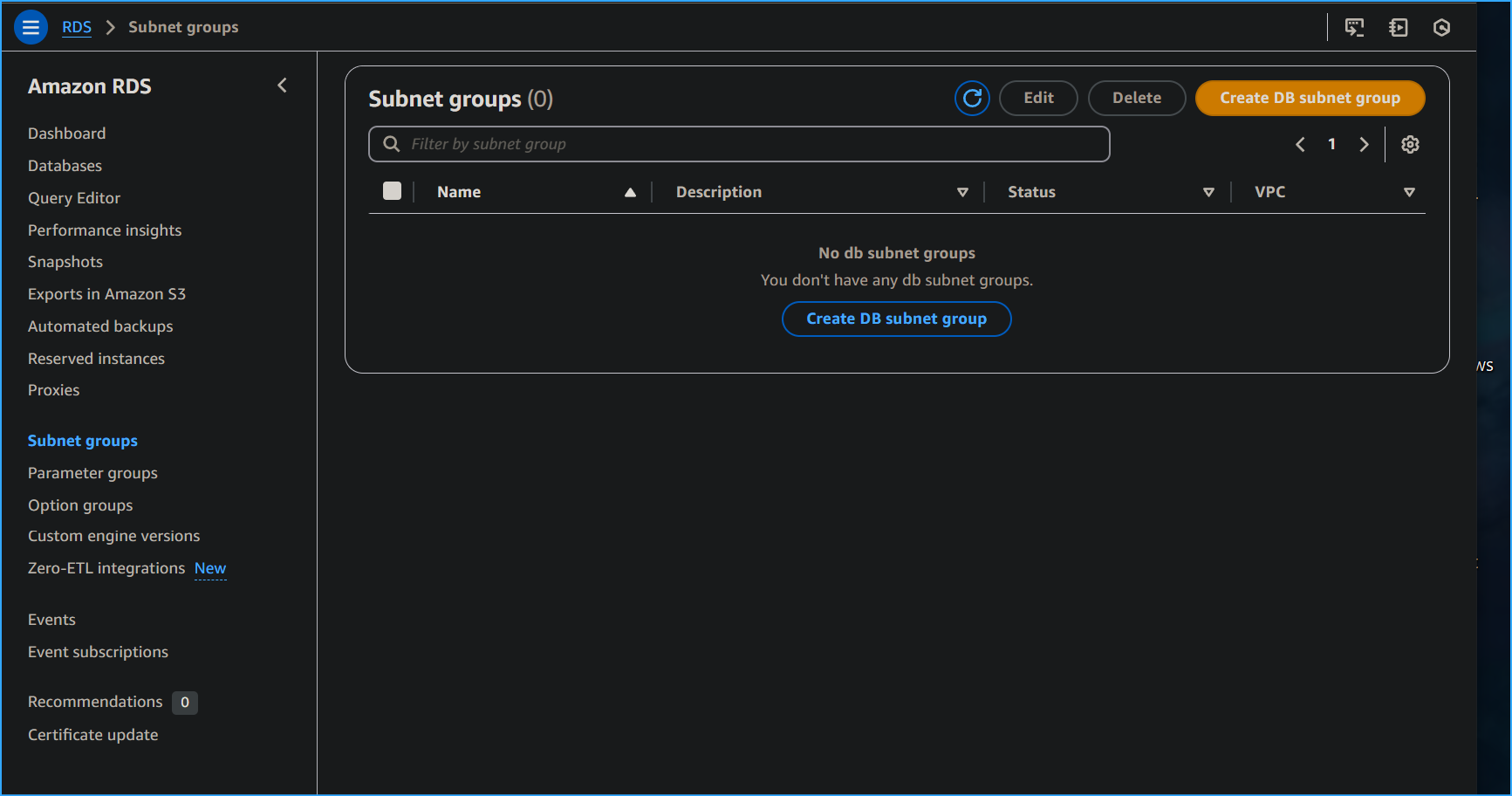Open the Status column filter dropdown

[x=1208, y=191]
